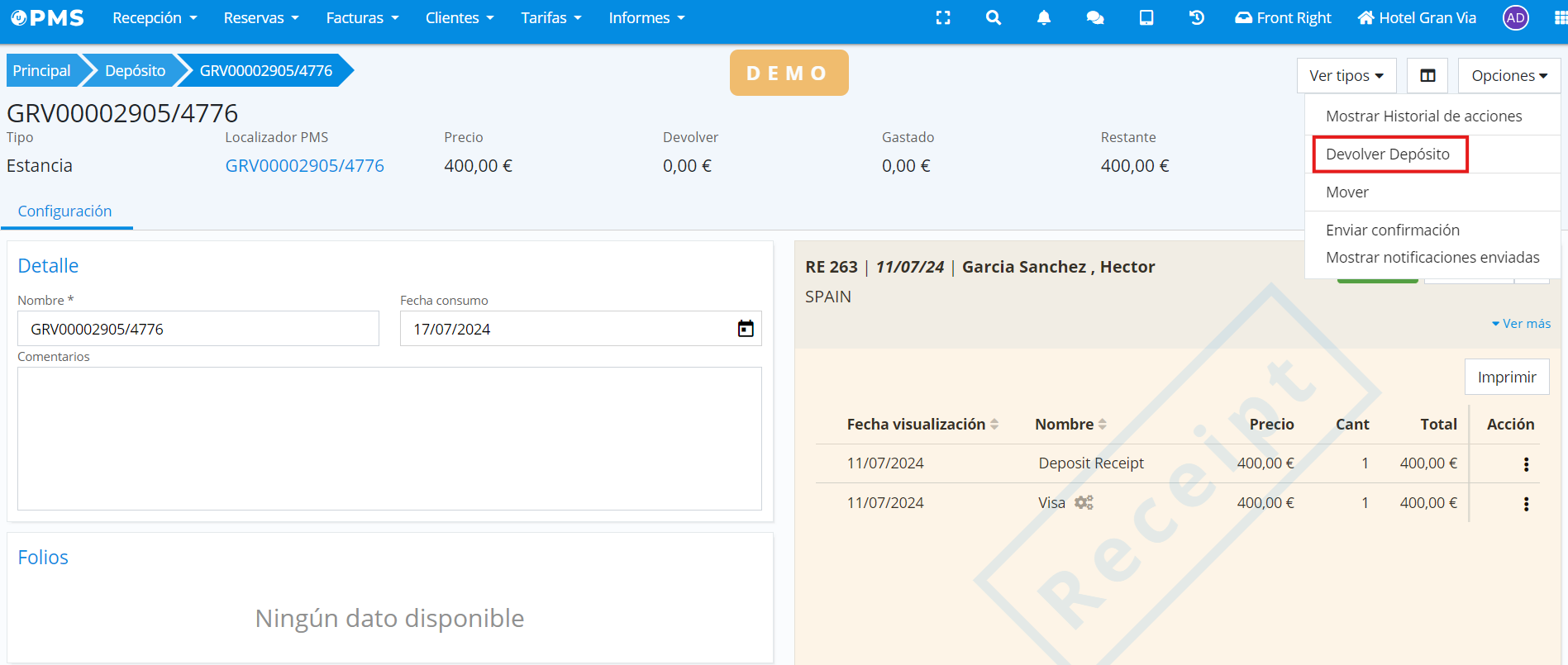Click the column layout toggle icon
This screenshot has width=1568, height=665.
pyautogui.click(x=1427, y=76)
